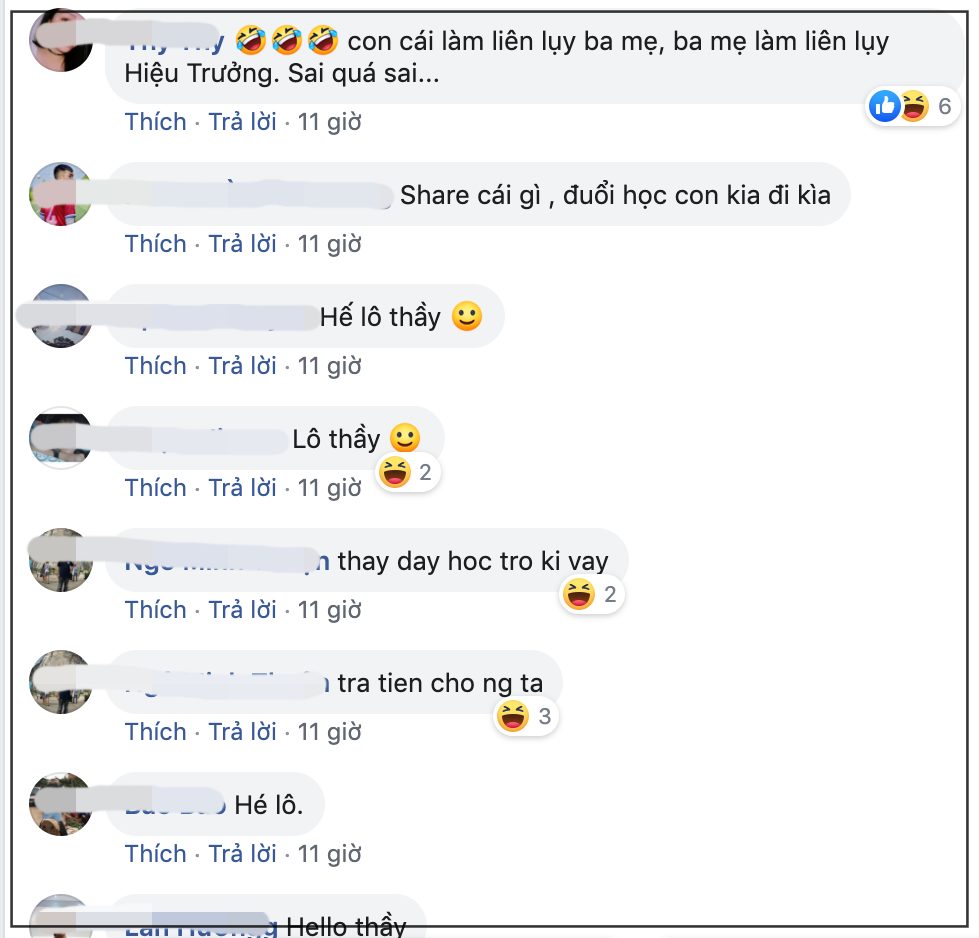The width and height of the screenshot is (979, 938).
Task: Click the haha reaction below the "Lô thầy" comment with 2 reactions
Action: click(x=395, y=472)
